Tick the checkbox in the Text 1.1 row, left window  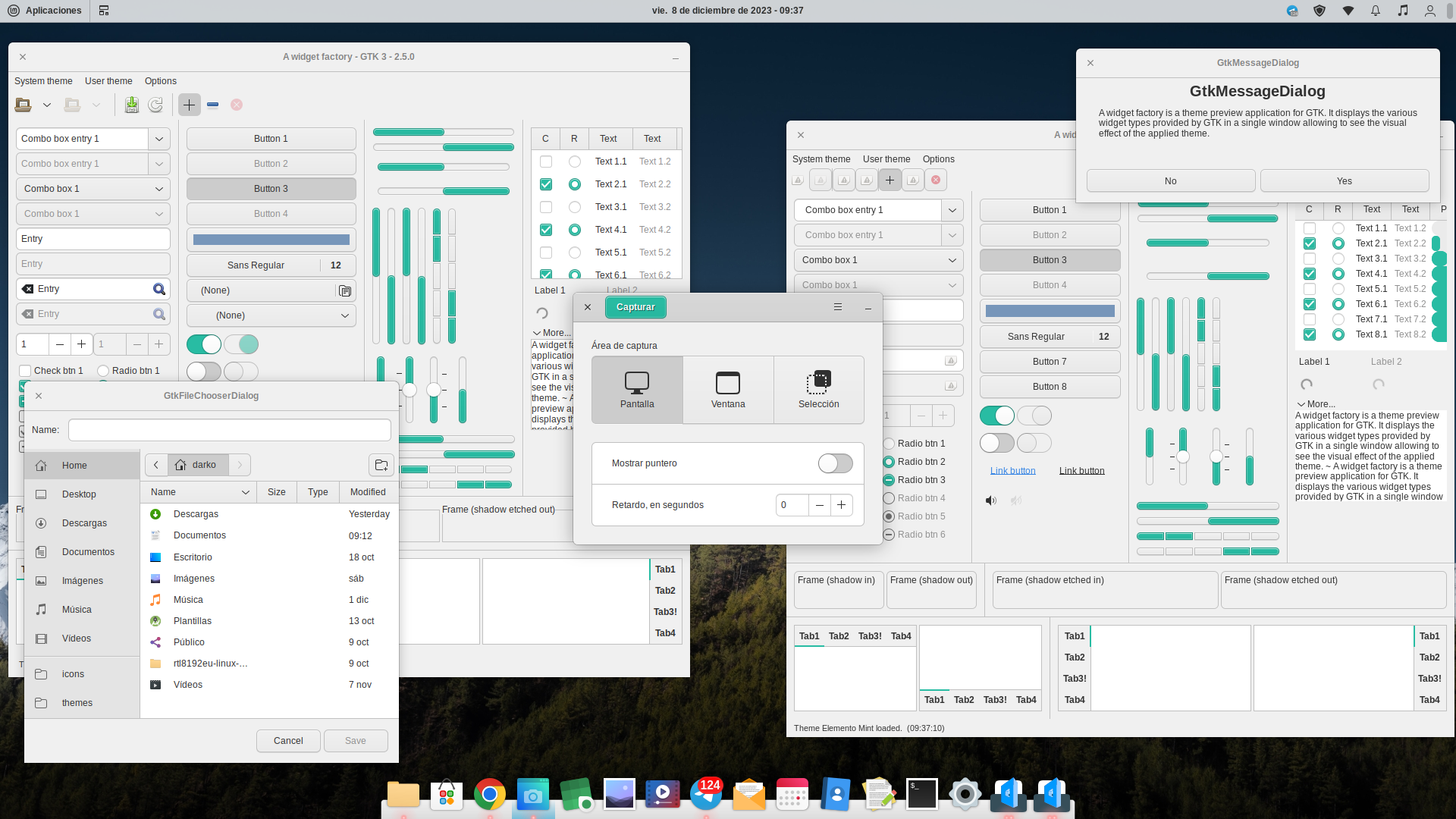546,162
